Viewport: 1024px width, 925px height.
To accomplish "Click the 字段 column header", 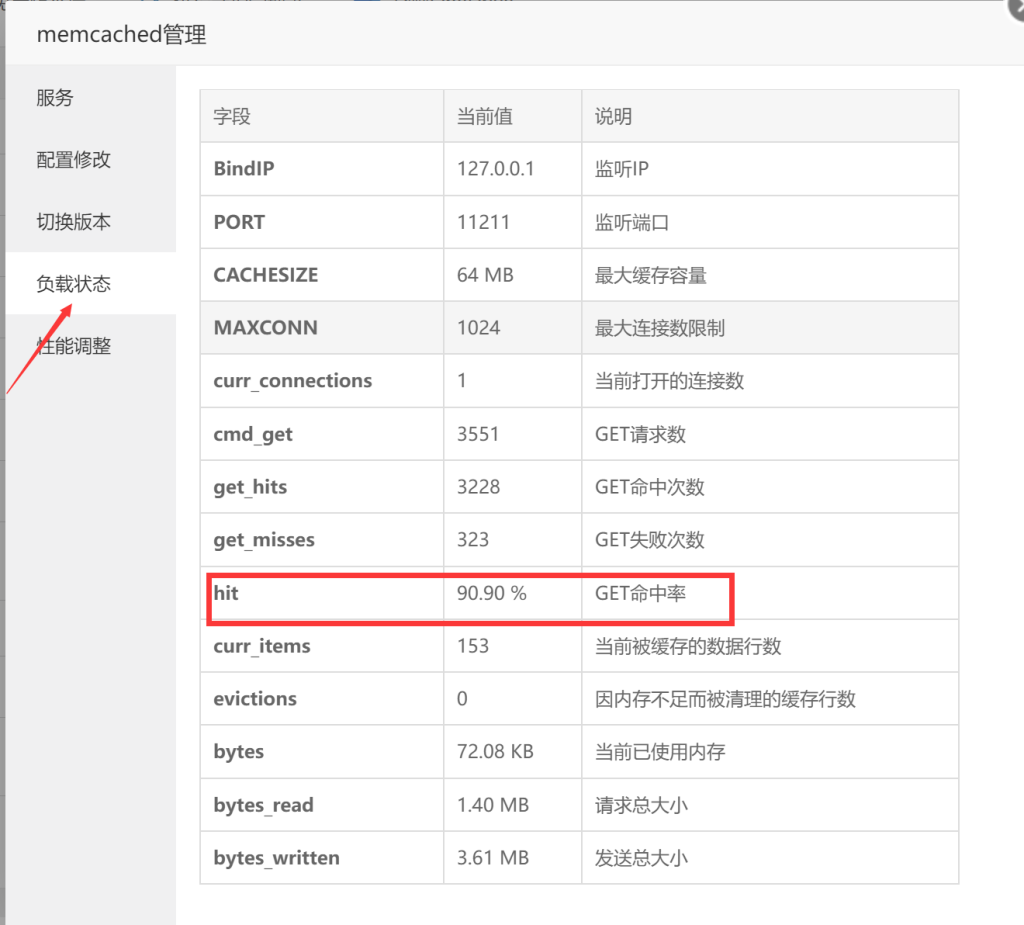I will coord(232,116).
